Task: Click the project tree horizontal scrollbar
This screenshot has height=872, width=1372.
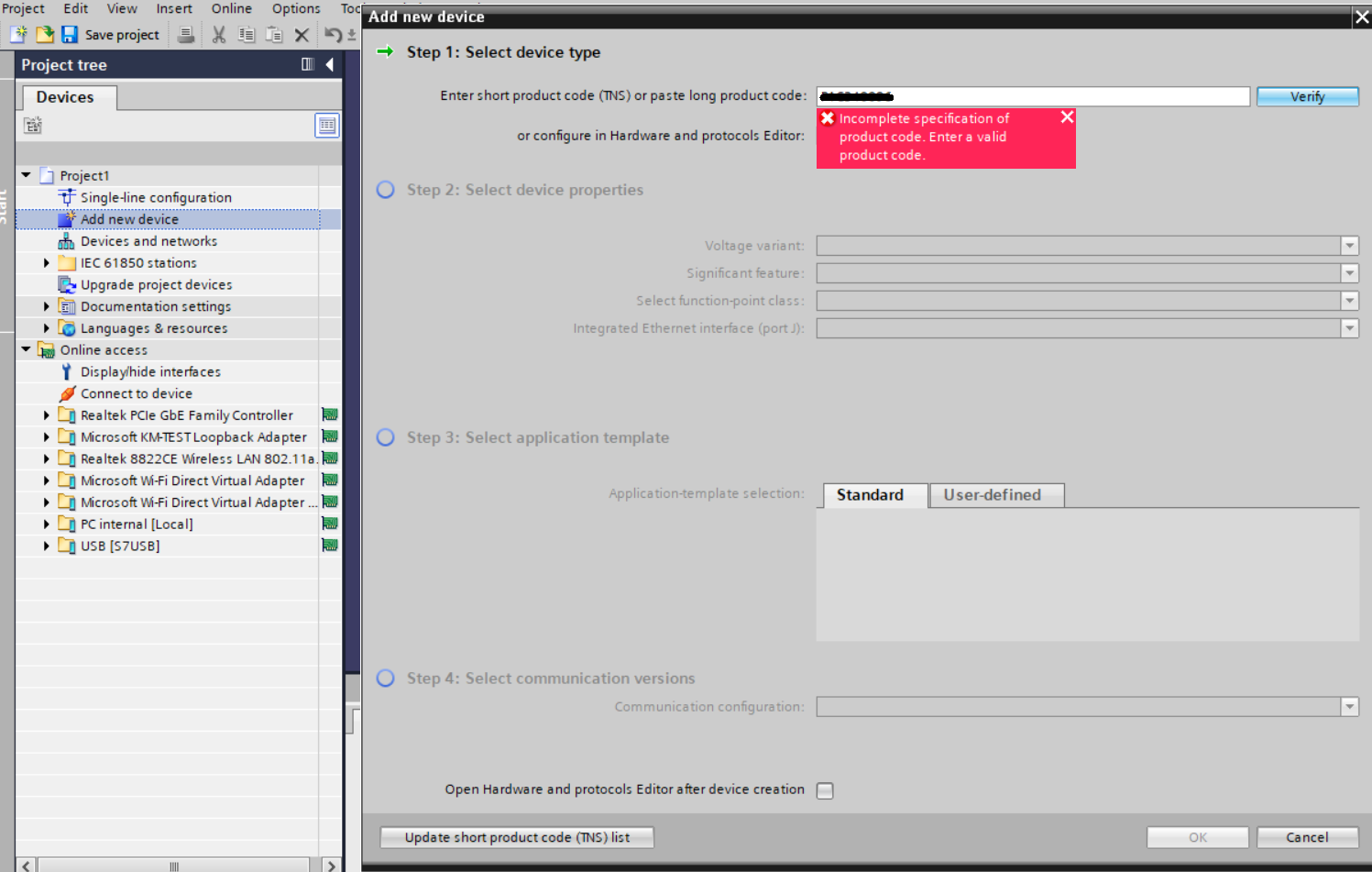Action: pyautogui.click(x=174, y=866)
